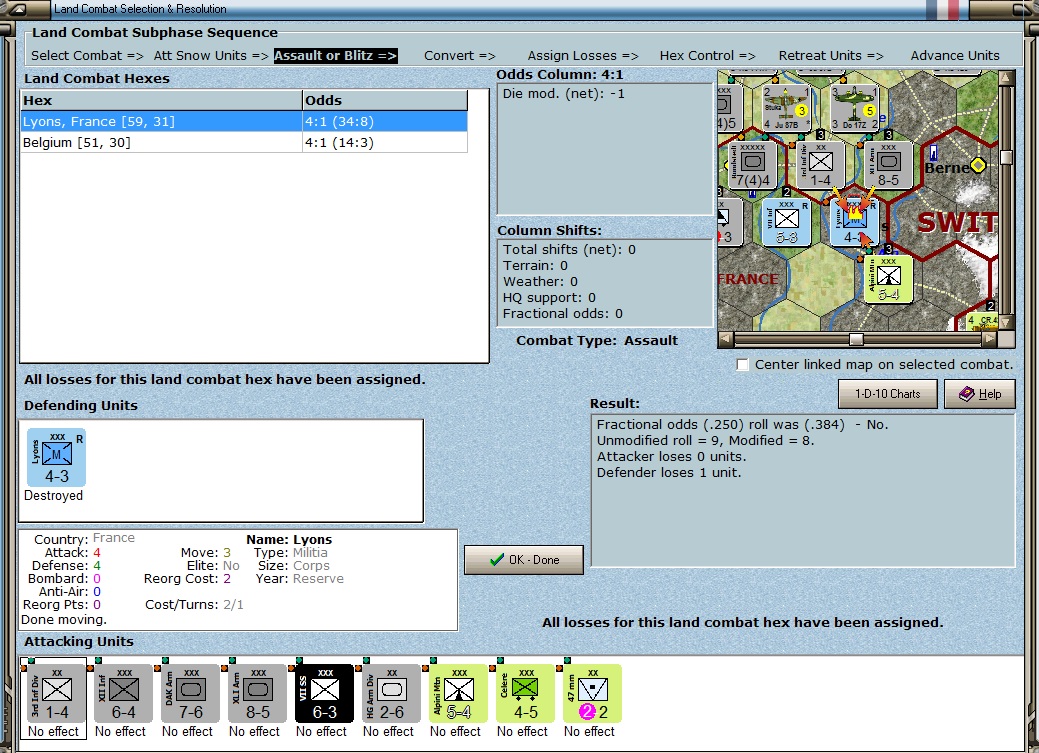Click the map scroll right arrow
This screenshot has height=753, width=1039.
pos(989,339)
